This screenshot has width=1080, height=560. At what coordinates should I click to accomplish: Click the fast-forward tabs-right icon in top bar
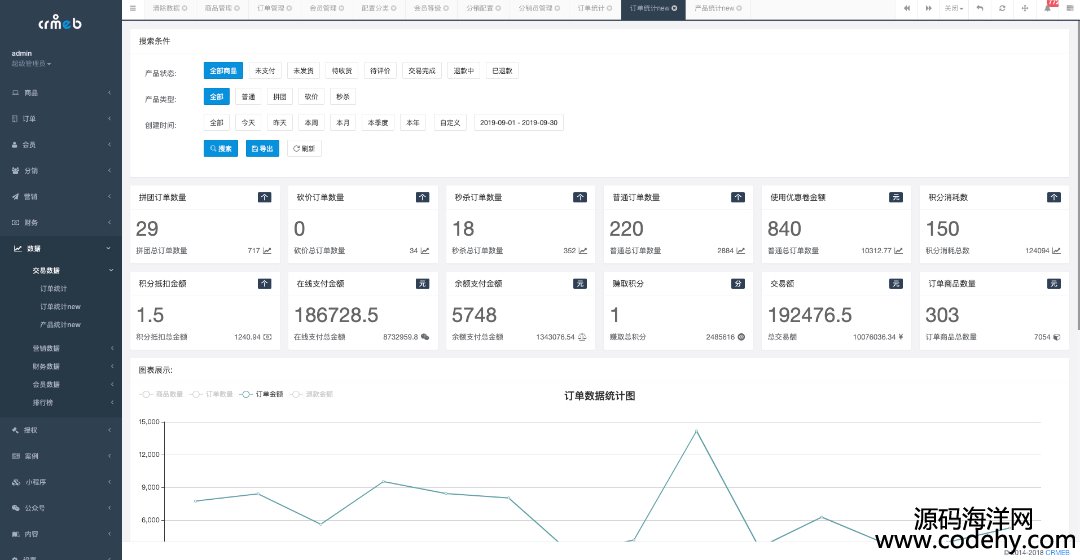931,8
